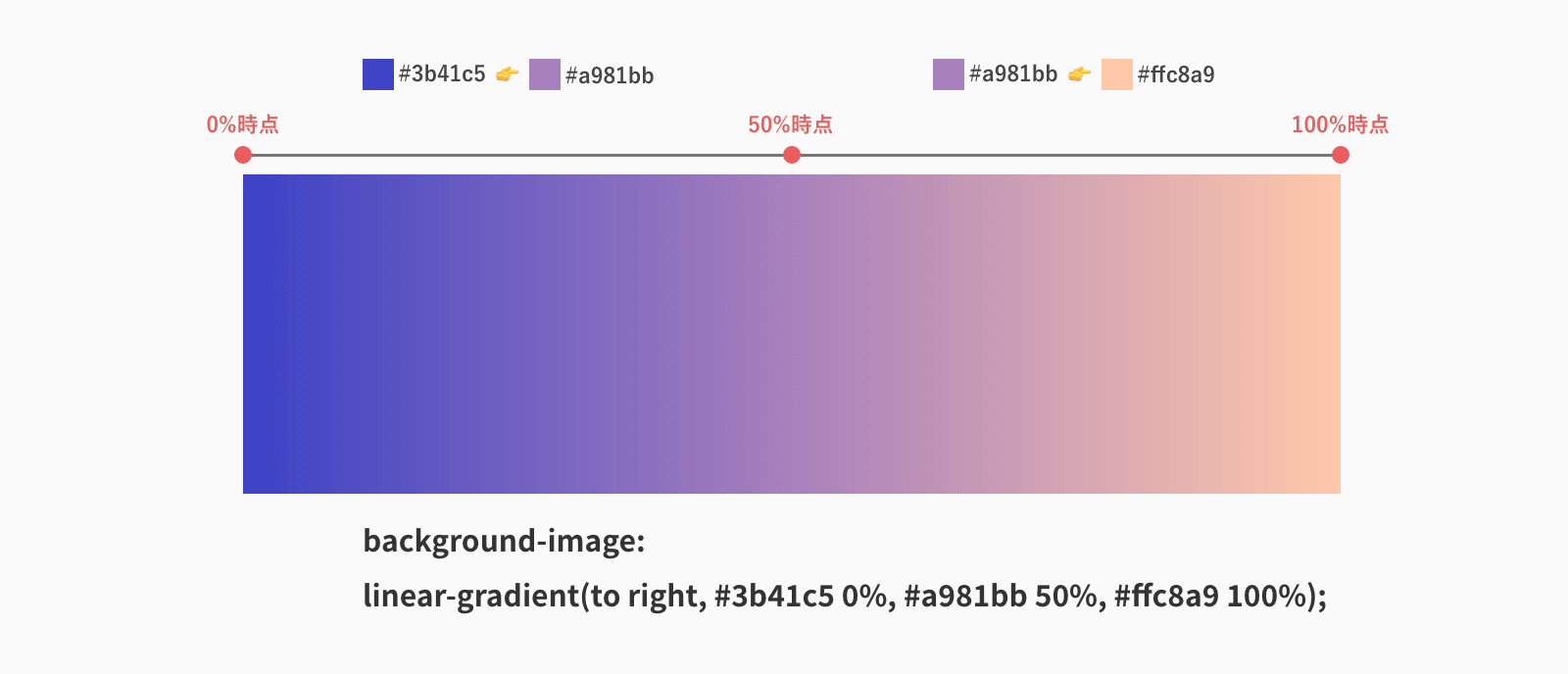Pick the purple swatch left of peach pair
This screenshot has height=674, width=1568.
(x=949, y=74)
